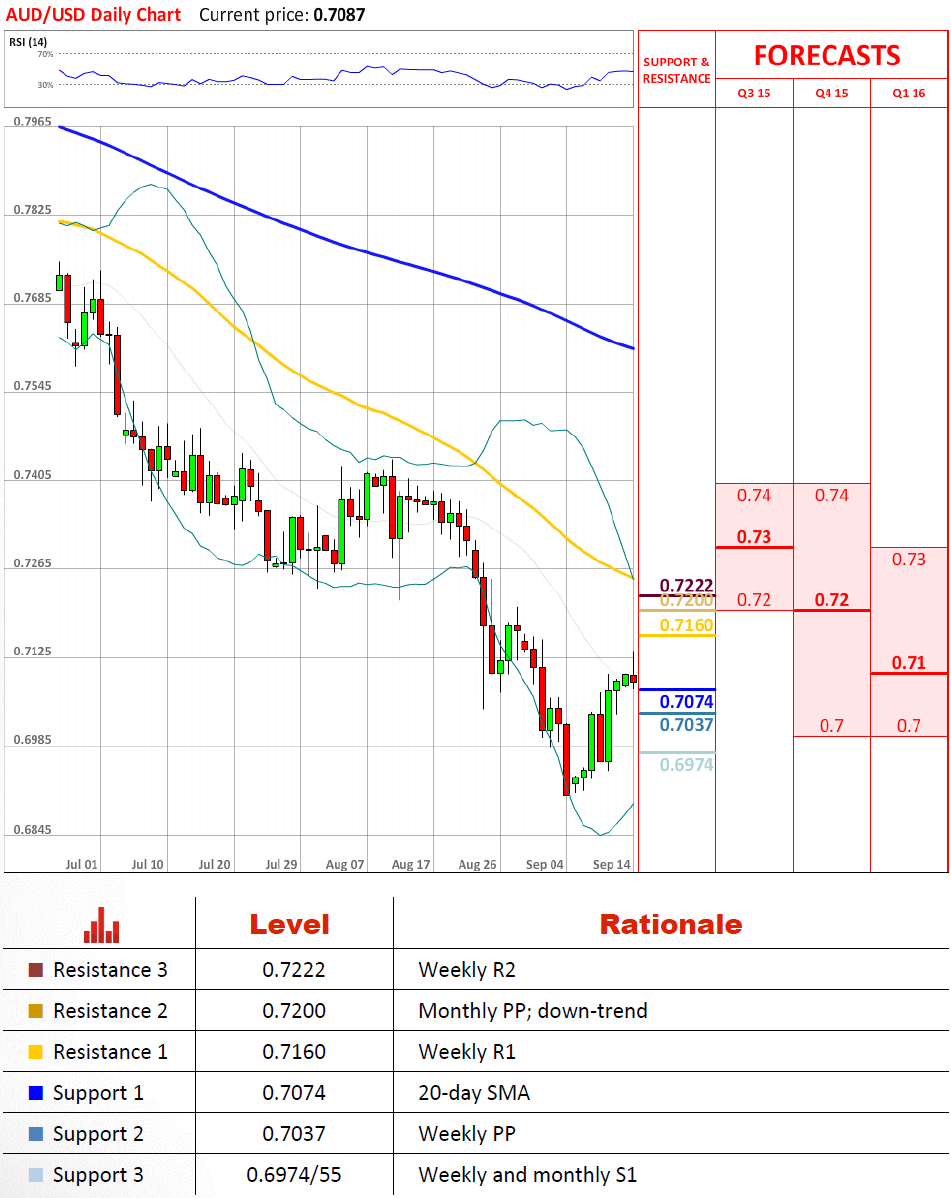This screenshot has width=951, height=1198.
Task: Click the 0.7222 cell in Level column
Action: pos(294,970)
